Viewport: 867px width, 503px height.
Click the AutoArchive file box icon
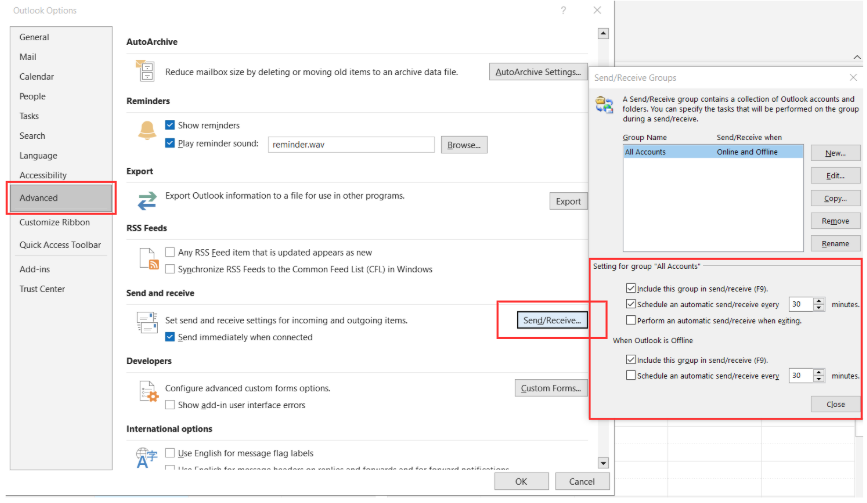click(146, 71)
